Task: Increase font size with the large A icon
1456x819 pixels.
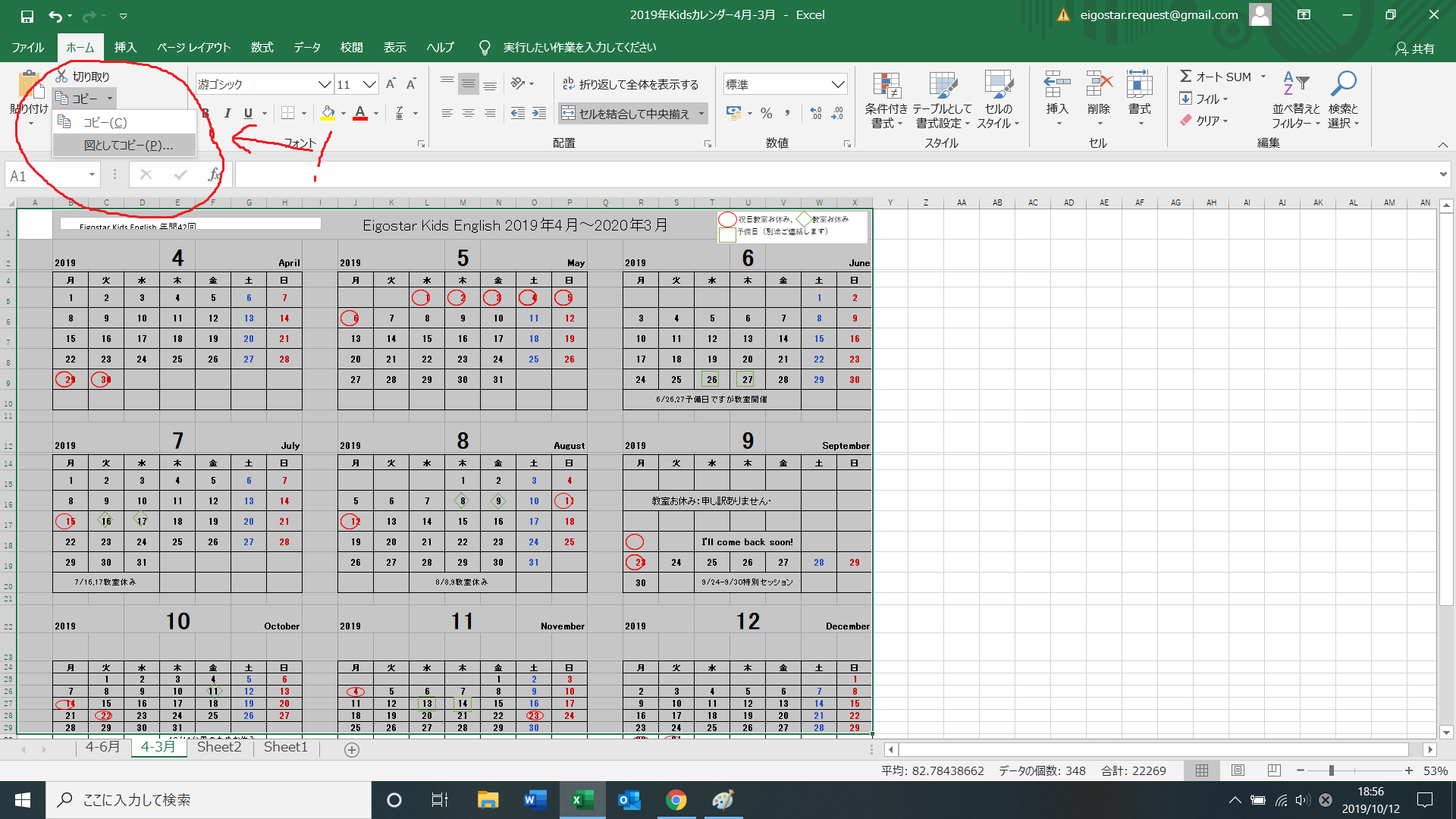Action: point(391,84)
